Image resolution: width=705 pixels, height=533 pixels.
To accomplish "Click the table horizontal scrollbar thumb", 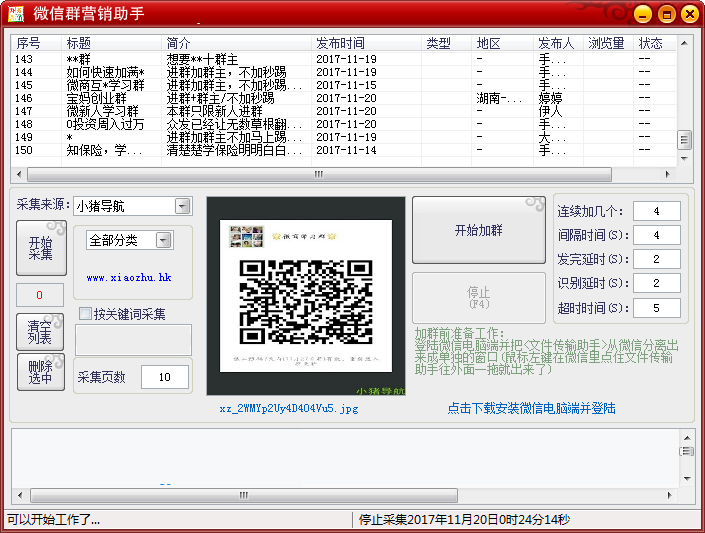I will tap(319, 174).
